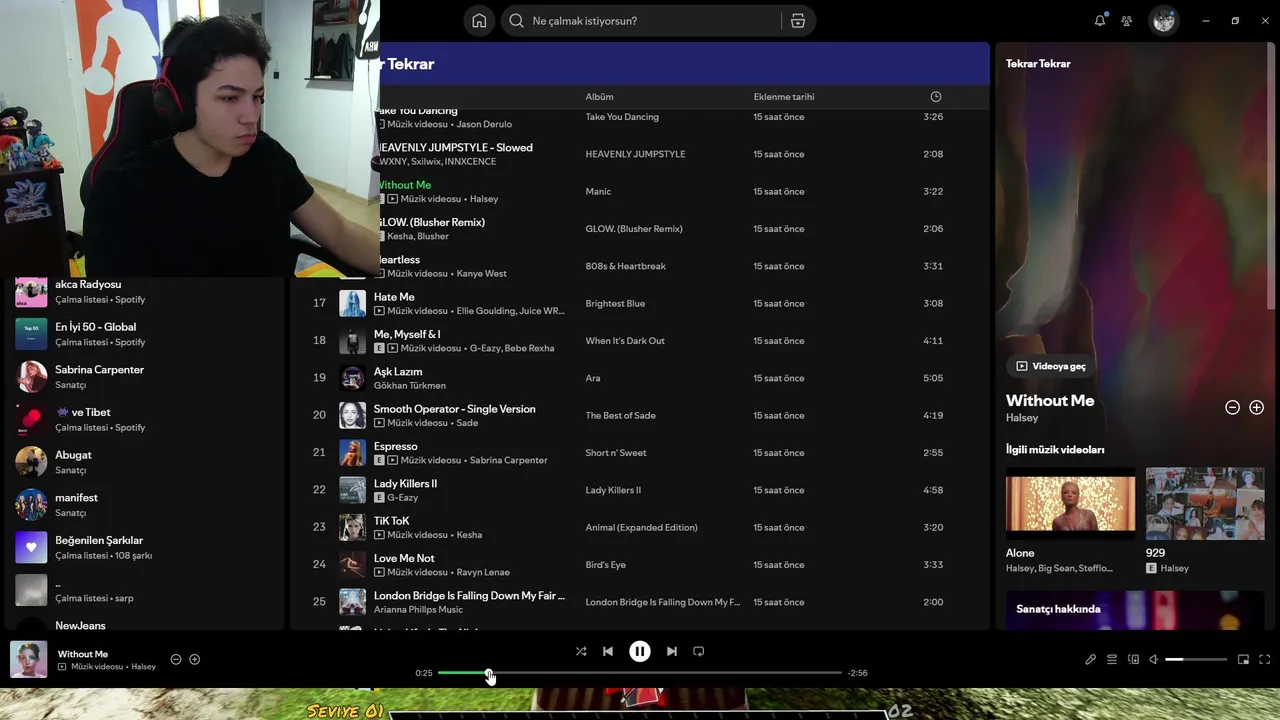The height and width of the screenshot is (720, 1280).
Task: Open the Tekrar Tekrar panel title
Action: pyautogui.click(x=1038, y=63)
